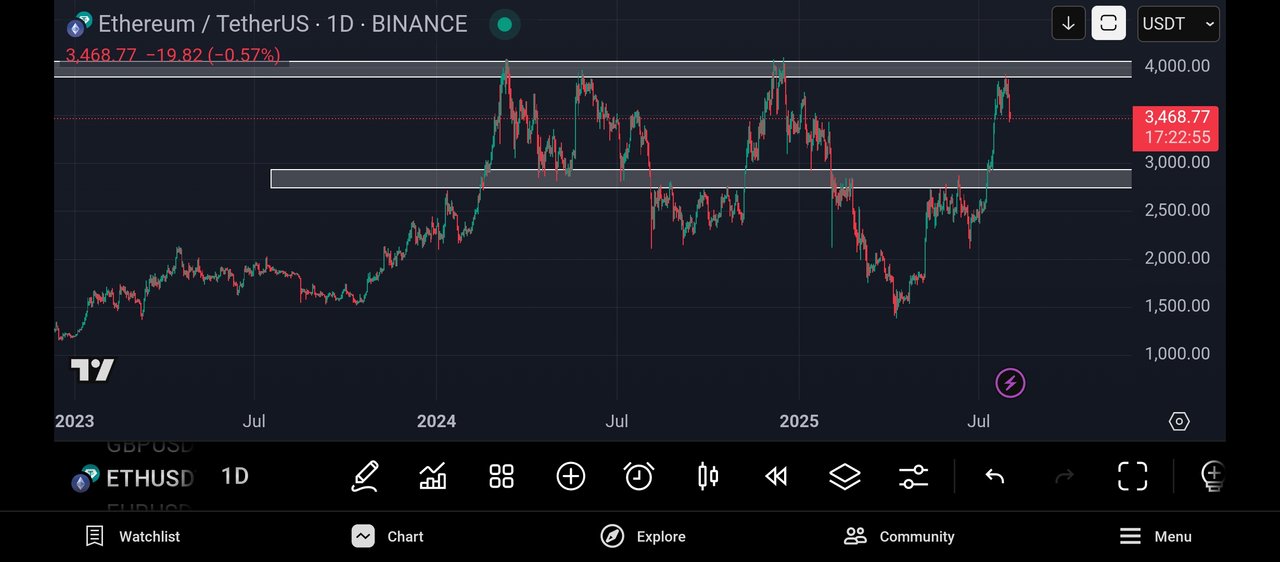
Task: Open the USDT currency dropdown
Action: 1178,23
